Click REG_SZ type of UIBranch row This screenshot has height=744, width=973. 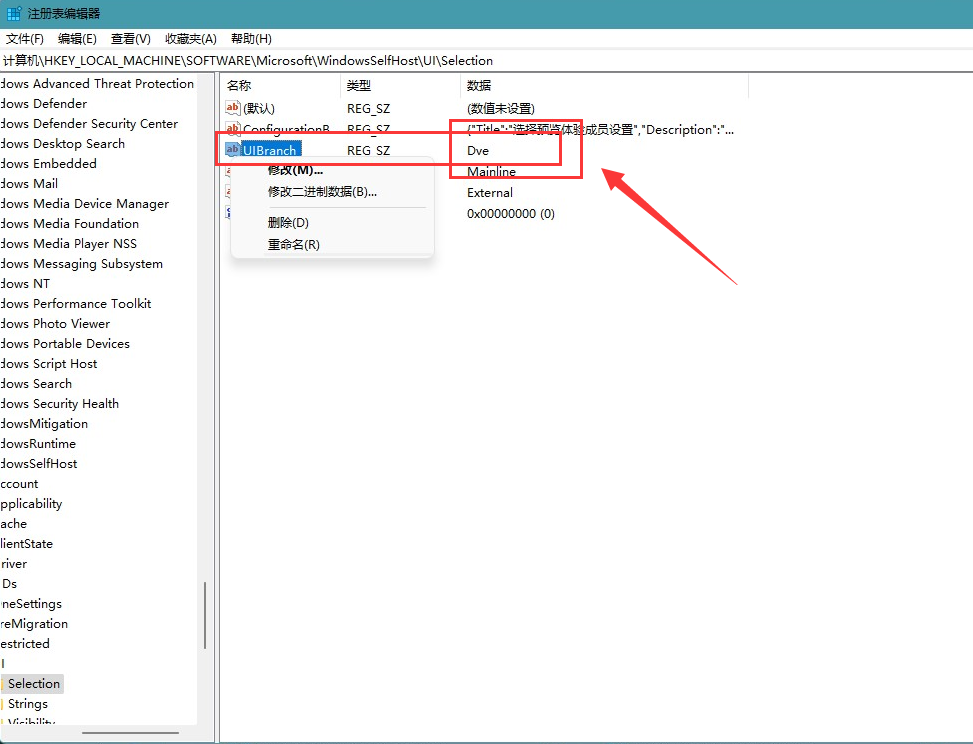point(369,151)
